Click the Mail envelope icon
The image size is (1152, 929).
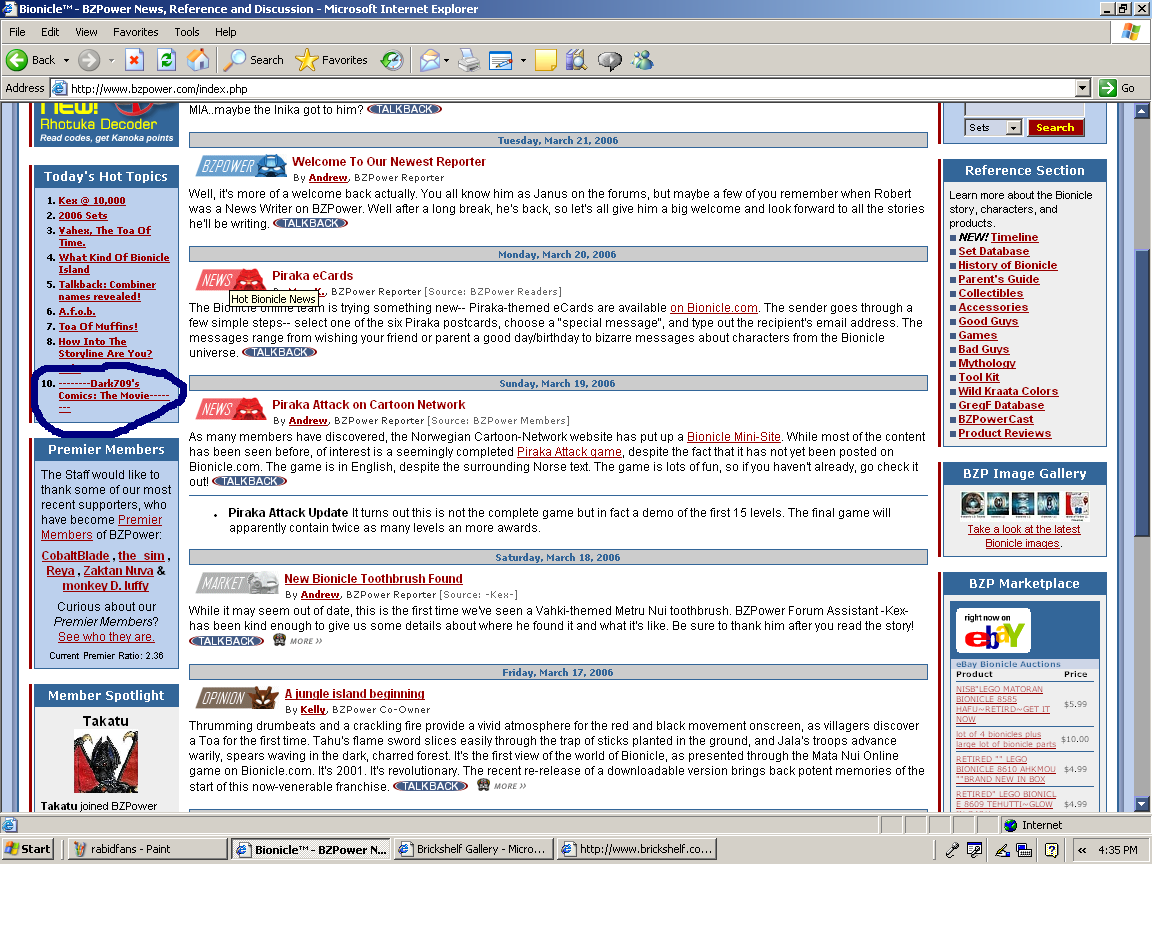pyautogui.click(x=430, y=60)
